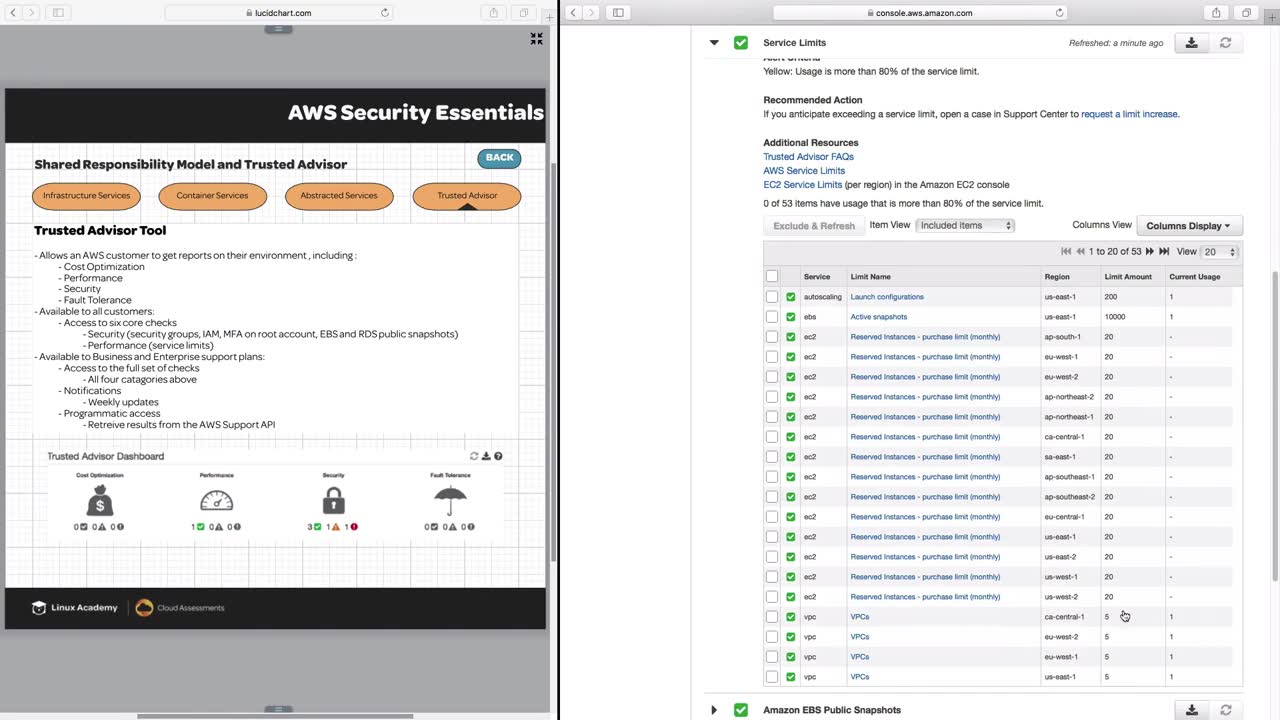Click the lucidchart.com address bar
This screenshot has height=720, width=1280.
coord(278,13)
